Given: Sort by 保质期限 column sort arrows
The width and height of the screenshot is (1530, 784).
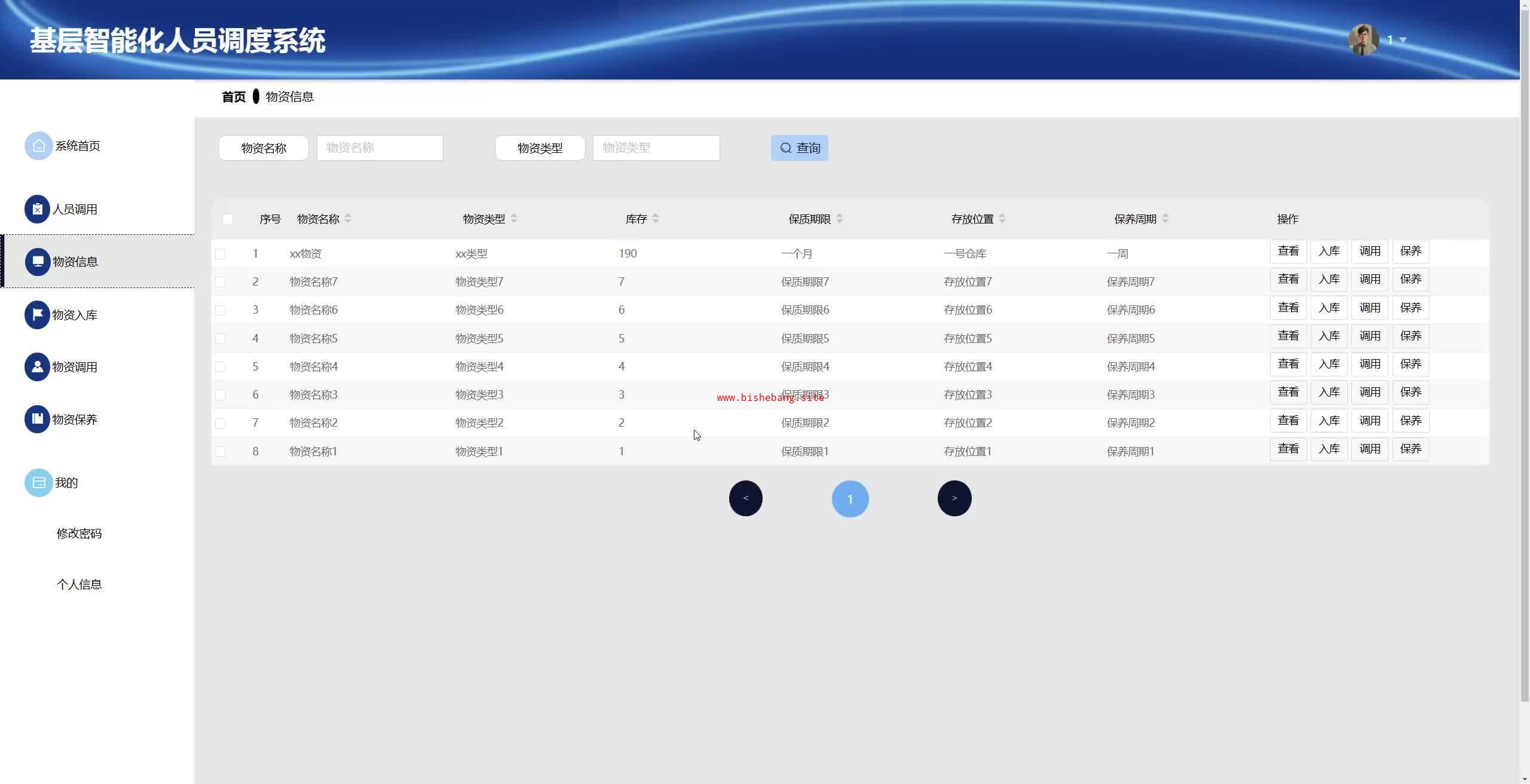Looking at the screenshot, I should 840,219.
